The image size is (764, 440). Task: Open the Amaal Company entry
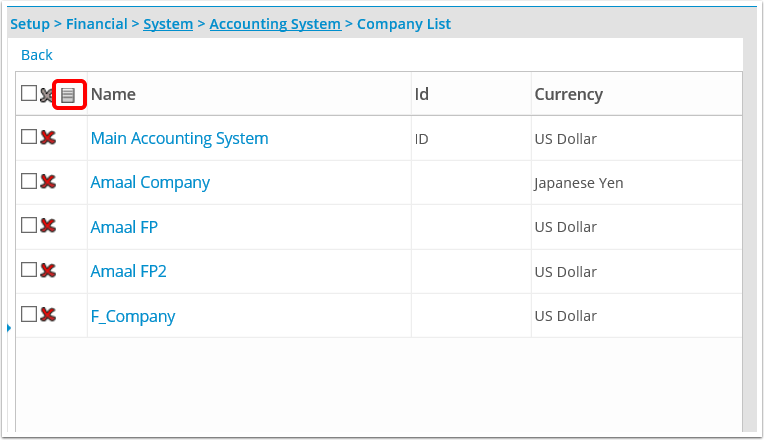pyautogui.click(x=150, y=183)
